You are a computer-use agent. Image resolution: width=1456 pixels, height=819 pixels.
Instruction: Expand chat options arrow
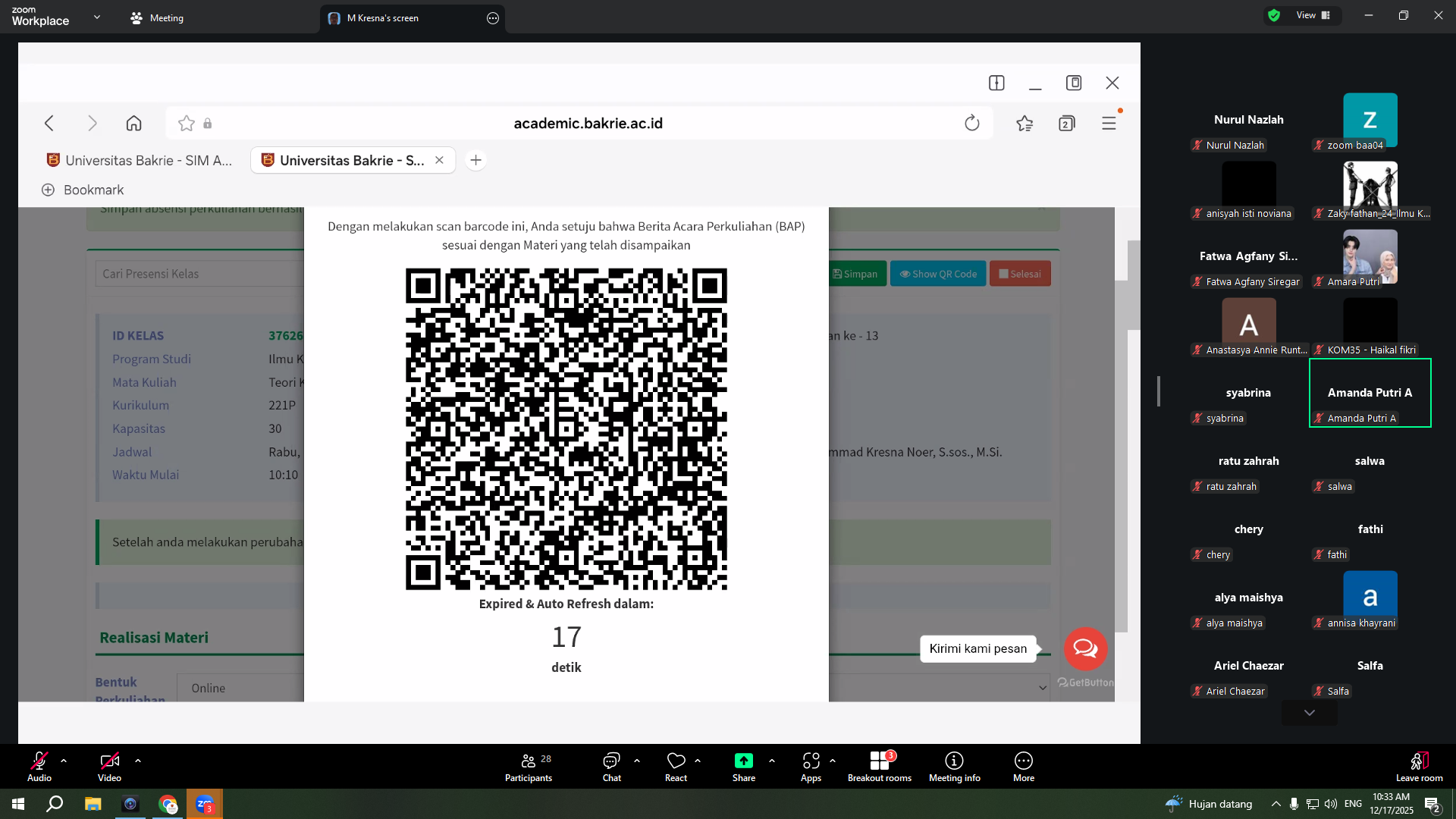coord(637,761)
